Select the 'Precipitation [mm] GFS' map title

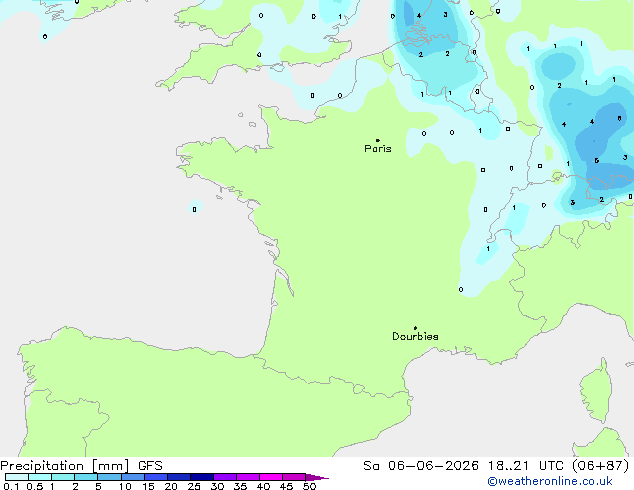pyautogui.click(x=81, y=466)
